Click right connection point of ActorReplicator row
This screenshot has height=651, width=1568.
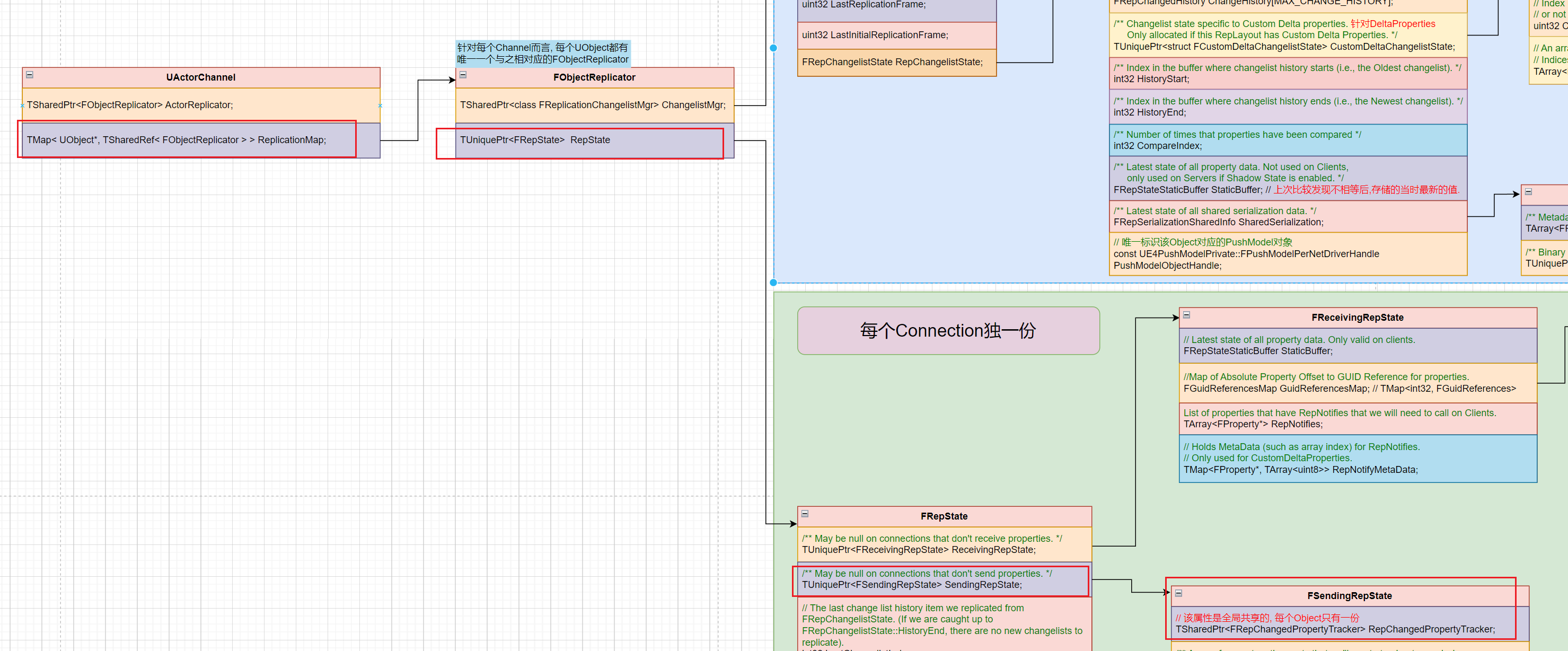click(380, 105)
